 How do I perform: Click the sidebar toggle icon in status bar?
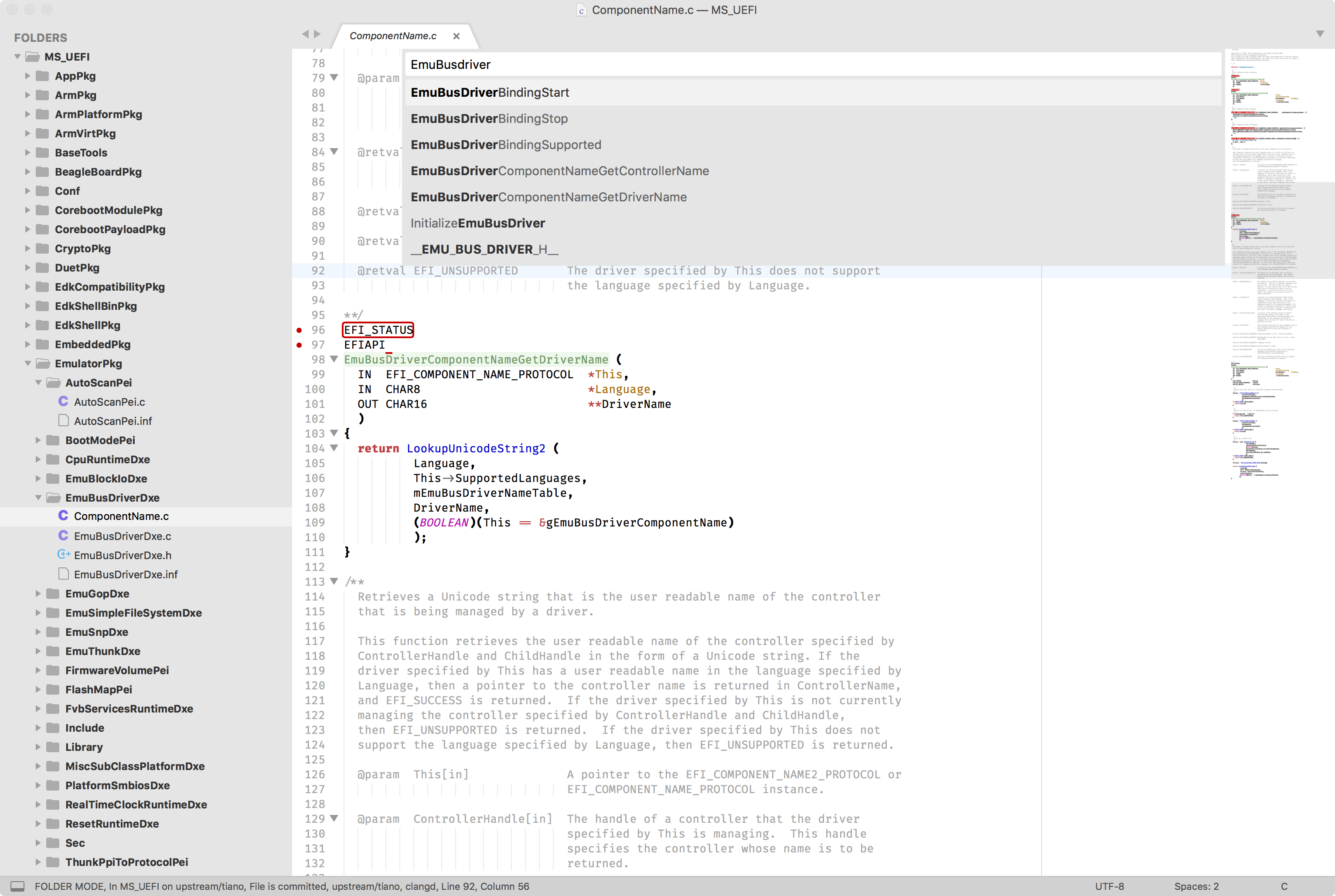[x=18, y=886]
